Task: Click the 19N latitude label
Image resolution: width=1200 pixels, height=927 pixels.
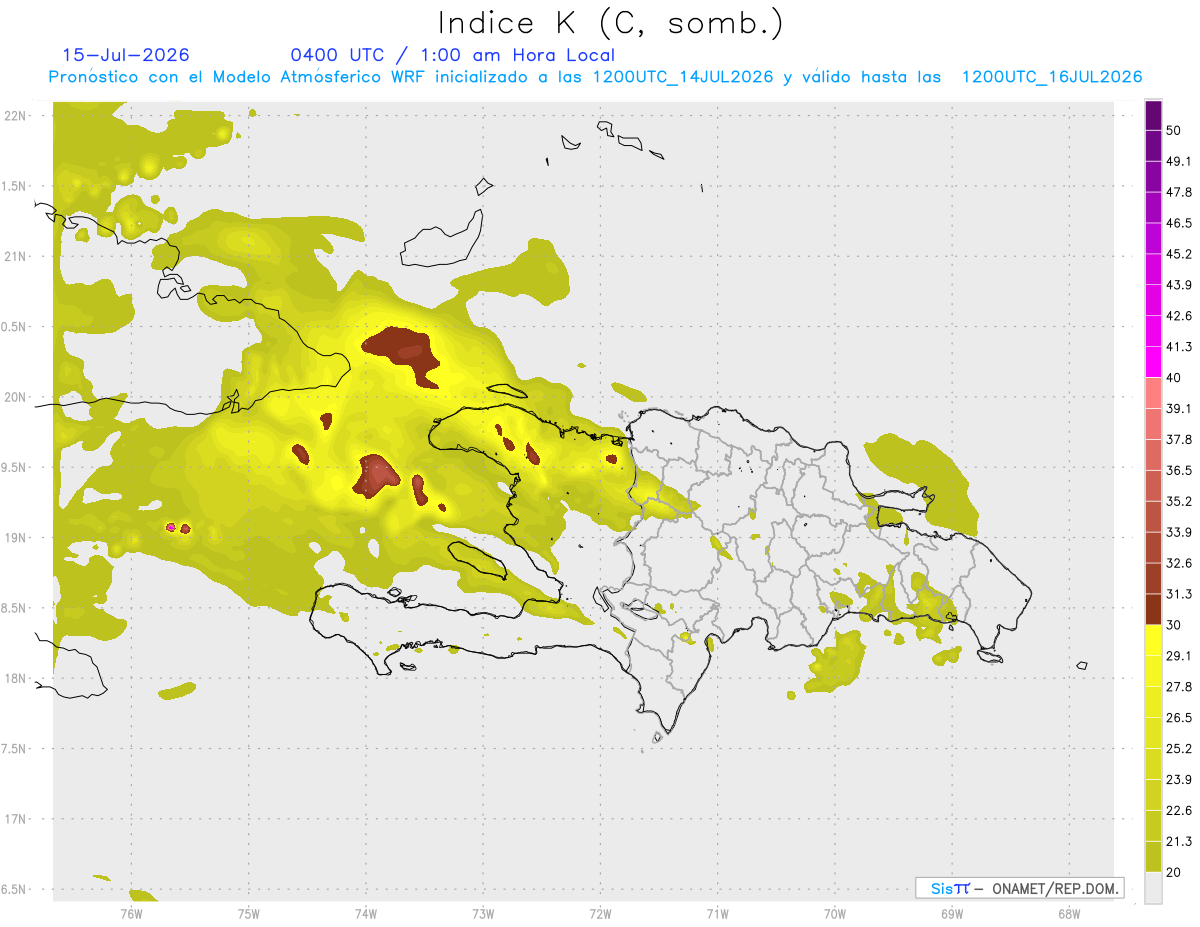Action: (15, 537)
